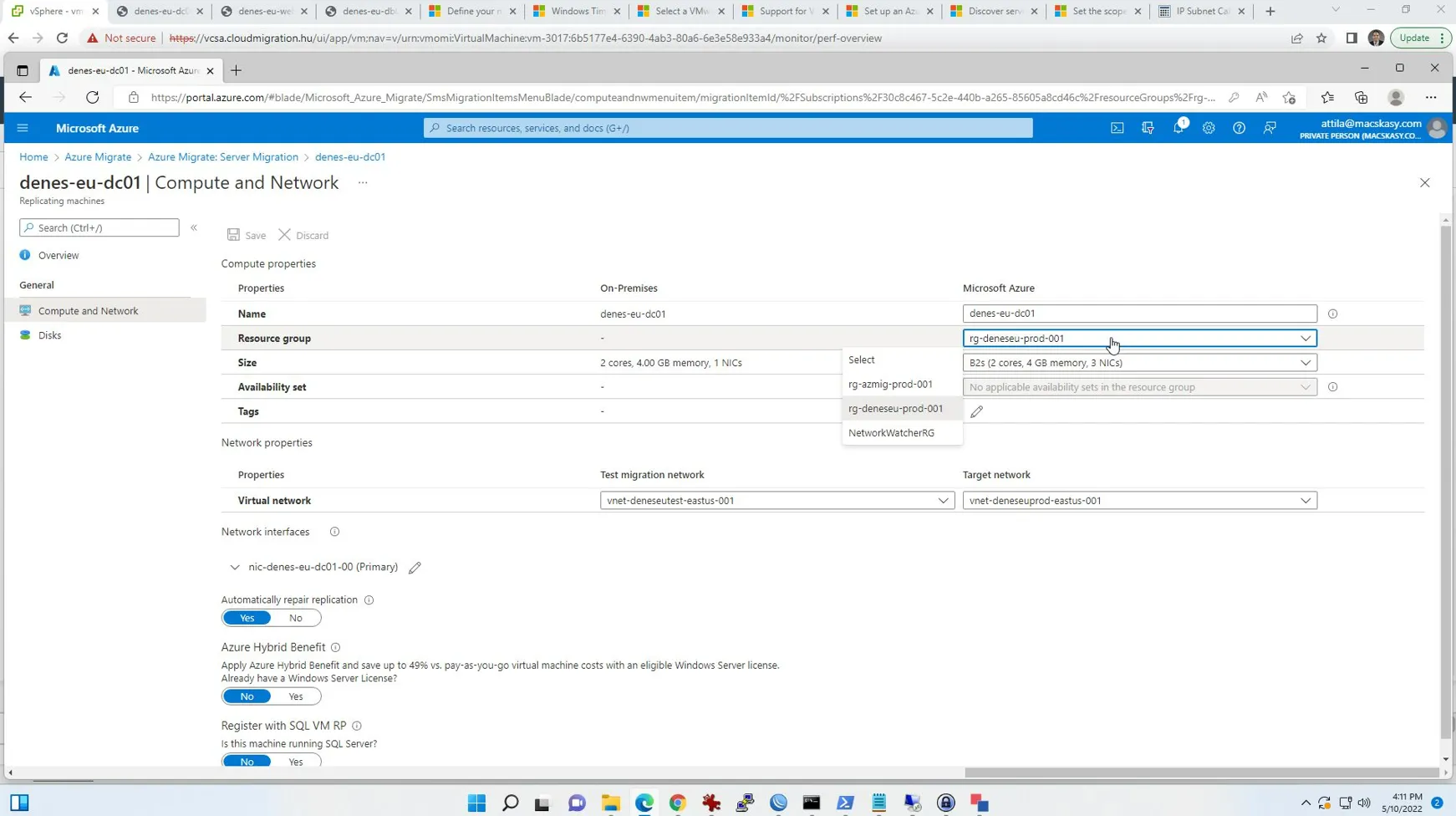Open Disks in left menu
Viewport: 1456px width, 816px height.
pyautogui.click(x=49, y=335)
